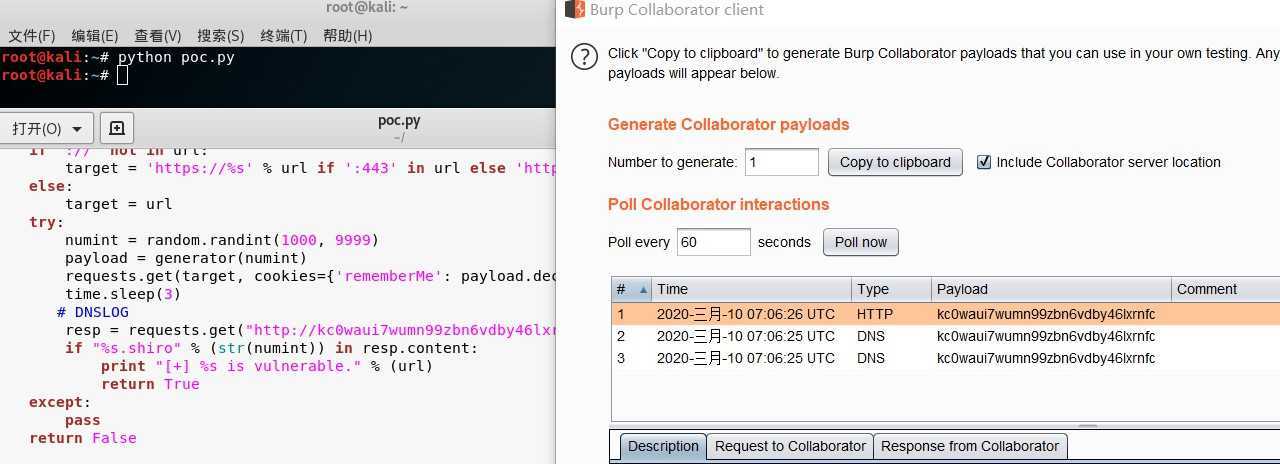The height and width of the screenshot is (464, 1280).
Task: Switch to the Request to Collaborator tab
Action: (790, 446)
